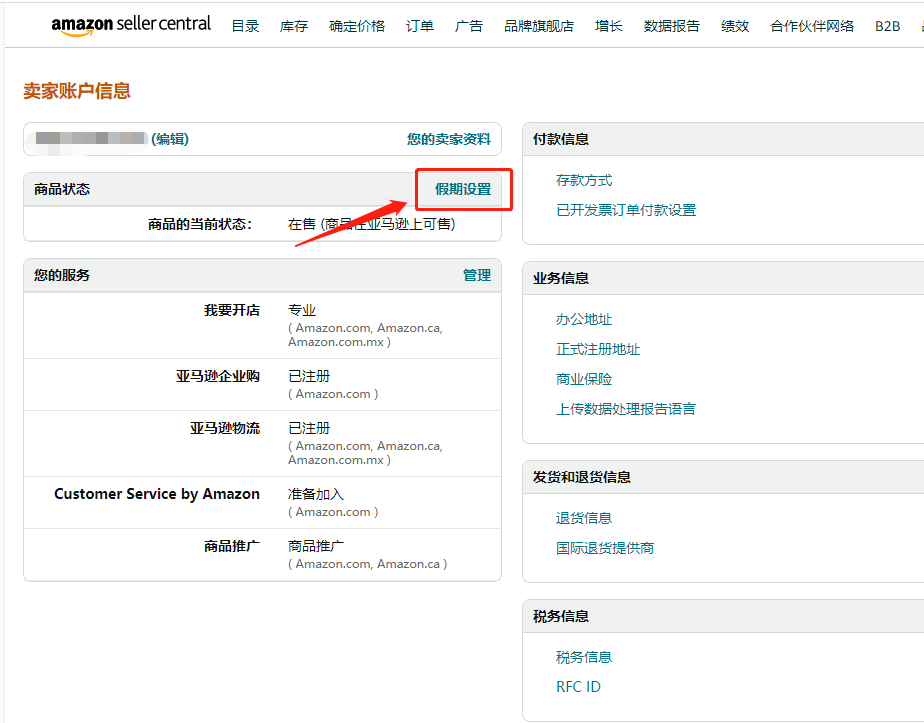This screenshot has height=723, width=924.
Task: Open the 商业保险 link
Action: pos(584,379)
